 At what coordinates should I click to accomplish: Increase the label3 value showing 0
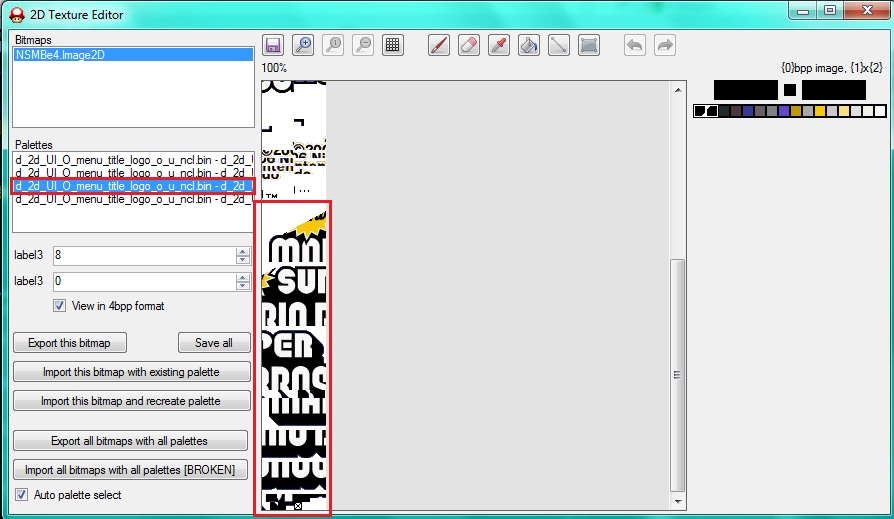[243, 278]
